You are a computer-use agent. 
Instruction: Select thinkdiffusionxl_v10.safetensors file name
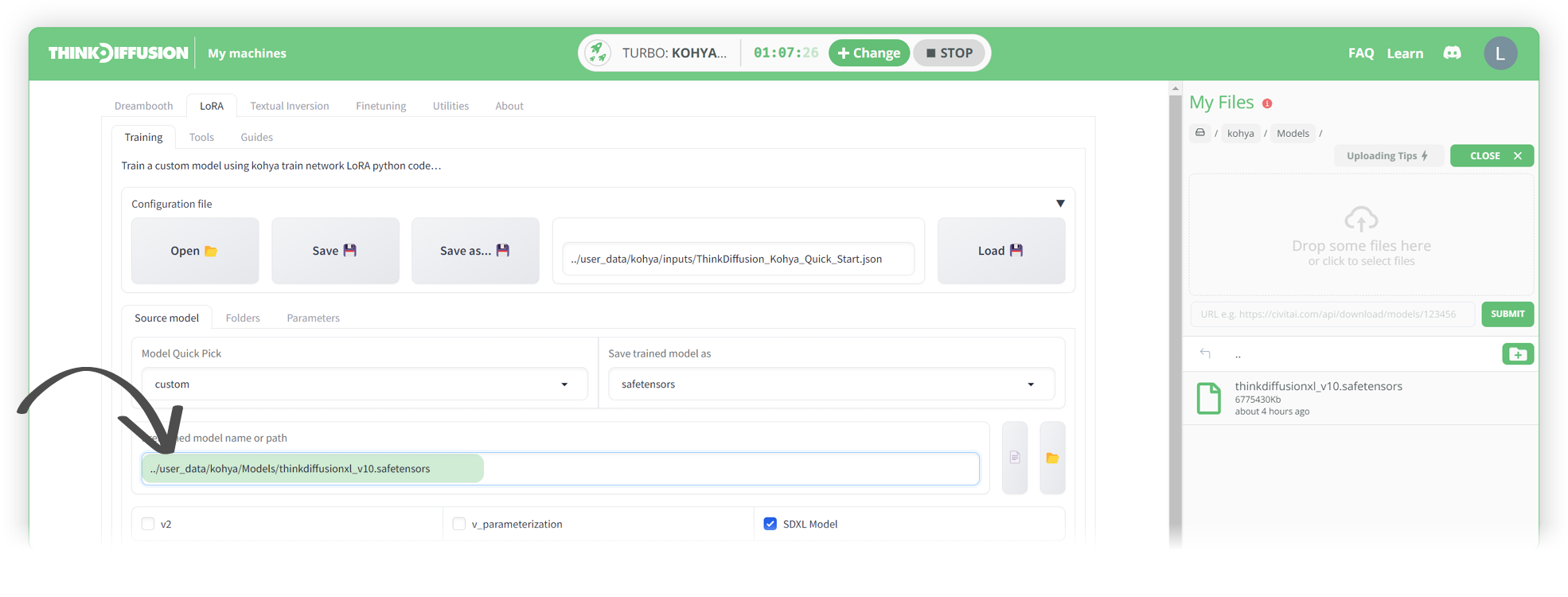point(1318,386)
